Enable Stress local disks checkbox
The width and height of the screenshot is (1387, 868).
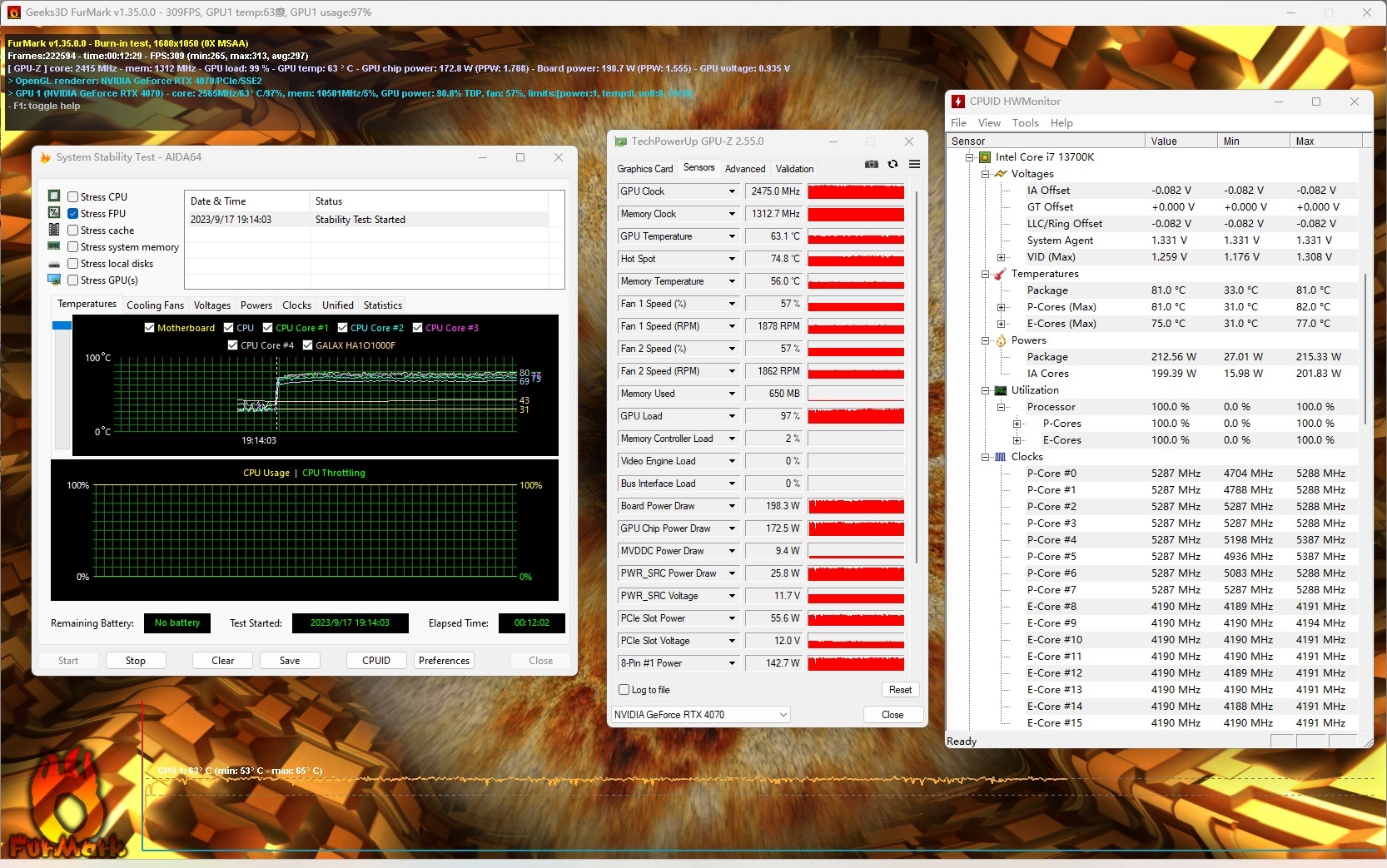point(73,264)
